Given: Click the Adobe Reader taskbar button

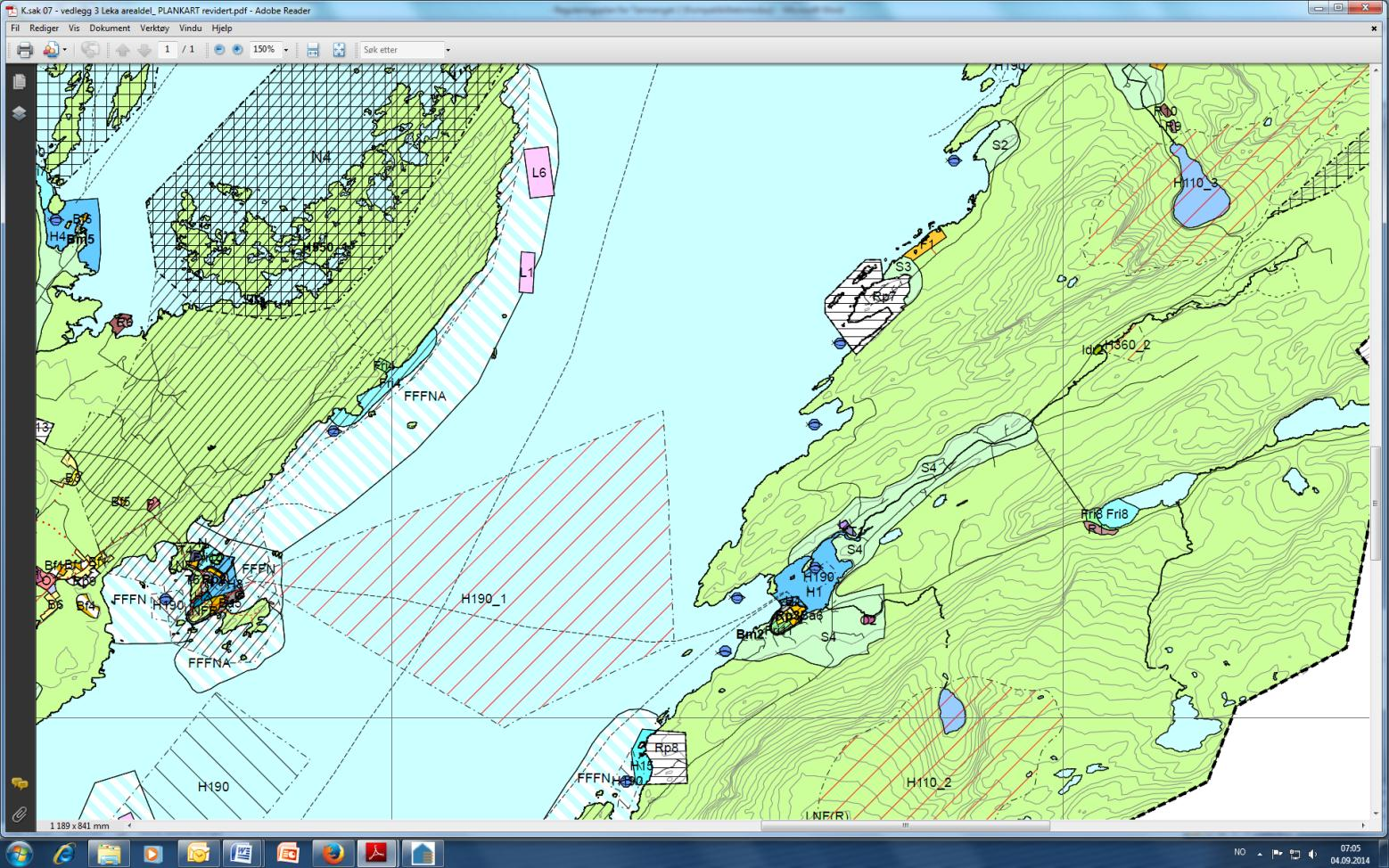Looking at the screenshot, I should coord(377,853).
